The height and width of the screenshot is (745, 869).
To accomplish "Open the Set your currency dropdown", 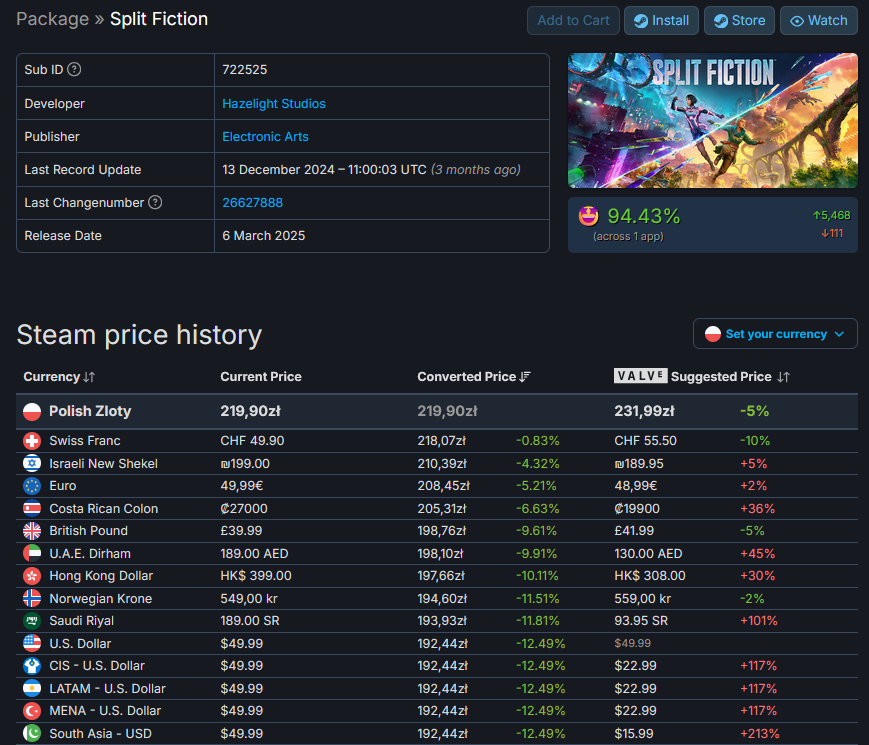I will 775,334.
